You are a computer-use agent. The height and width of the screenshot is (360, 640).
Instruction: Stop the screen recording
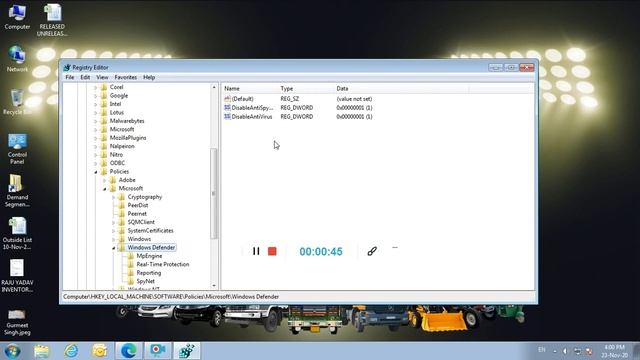click(272, 251)
